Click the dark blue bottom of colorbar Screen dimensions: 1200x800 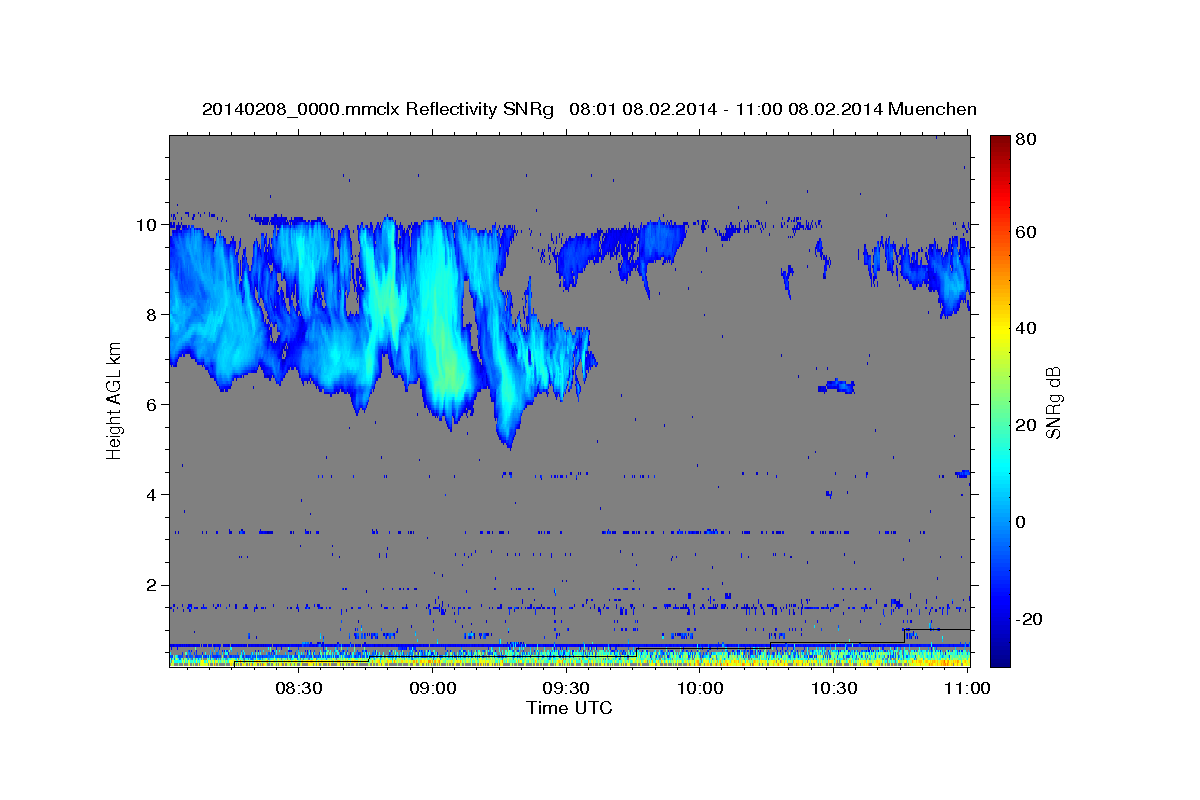point(999,655)
